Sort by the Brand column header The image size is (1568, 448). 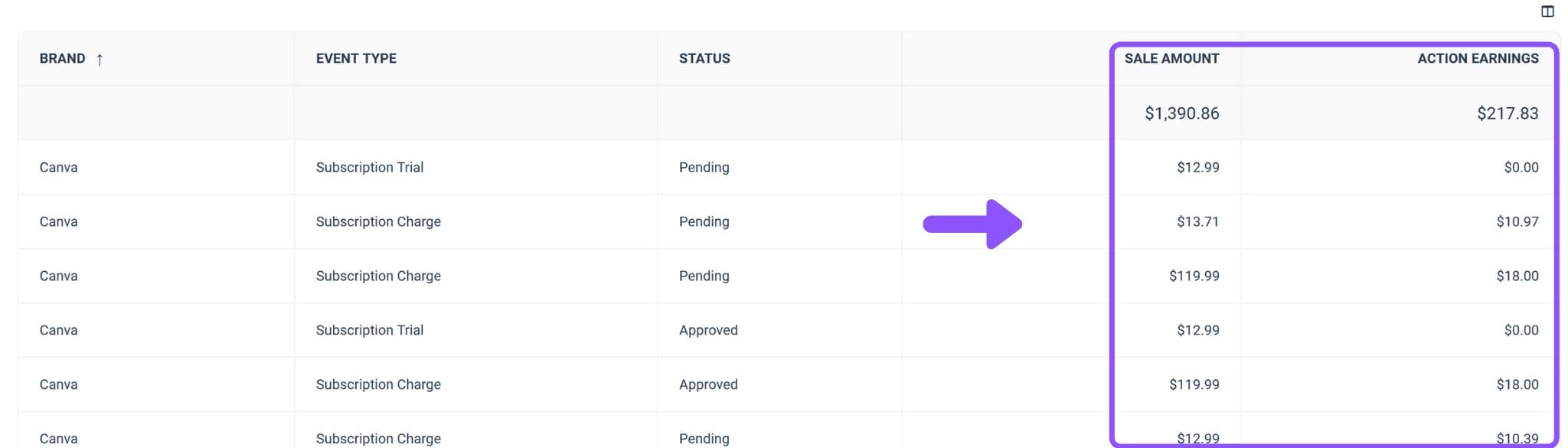(63, 58)
